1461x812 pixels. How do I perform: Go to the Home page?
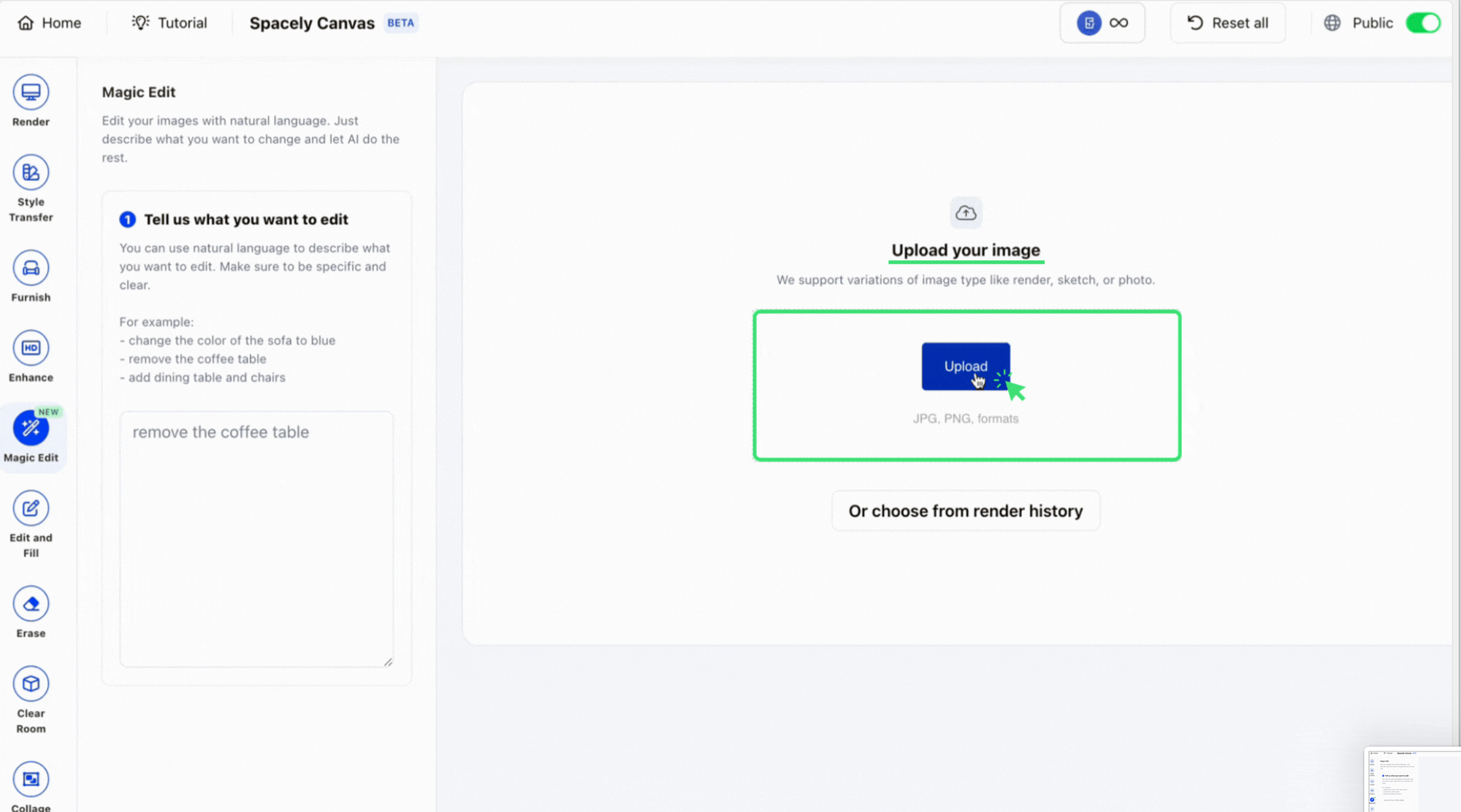tap(49, 23)
